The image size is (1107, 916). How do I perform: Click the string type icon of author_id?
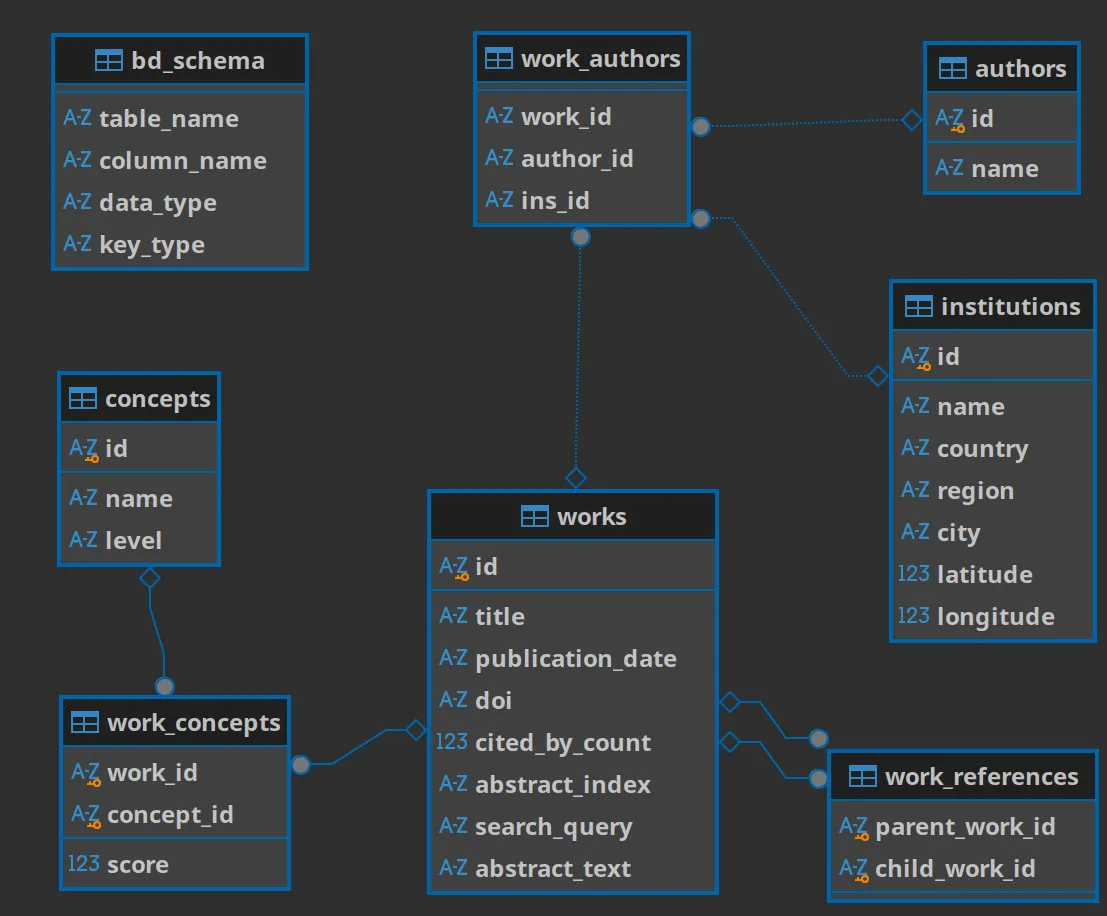499,157
